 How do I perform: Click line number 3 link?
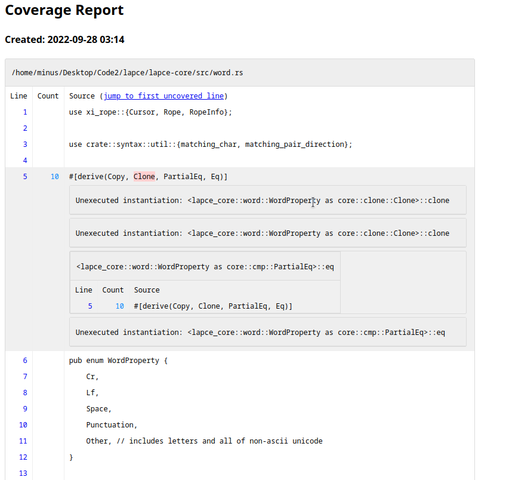25,144
